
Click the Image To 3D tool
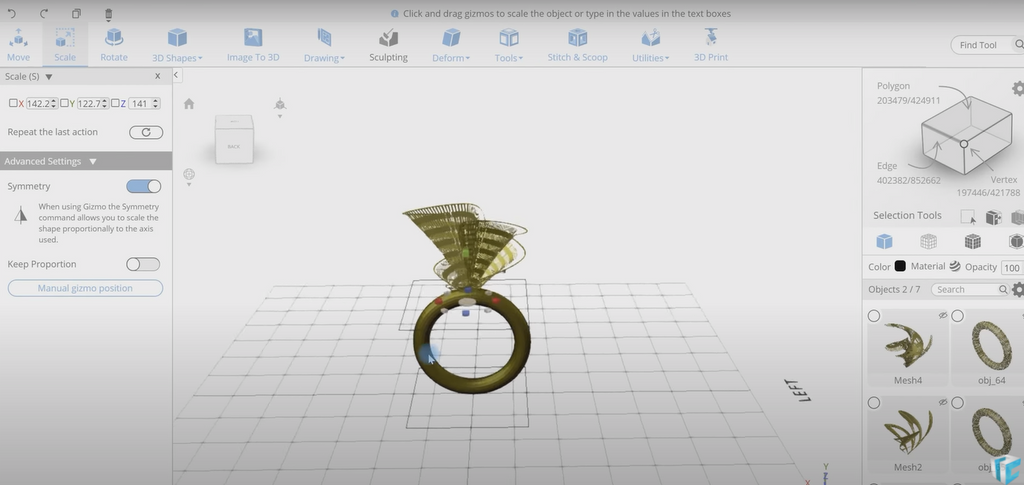(253, 45)
